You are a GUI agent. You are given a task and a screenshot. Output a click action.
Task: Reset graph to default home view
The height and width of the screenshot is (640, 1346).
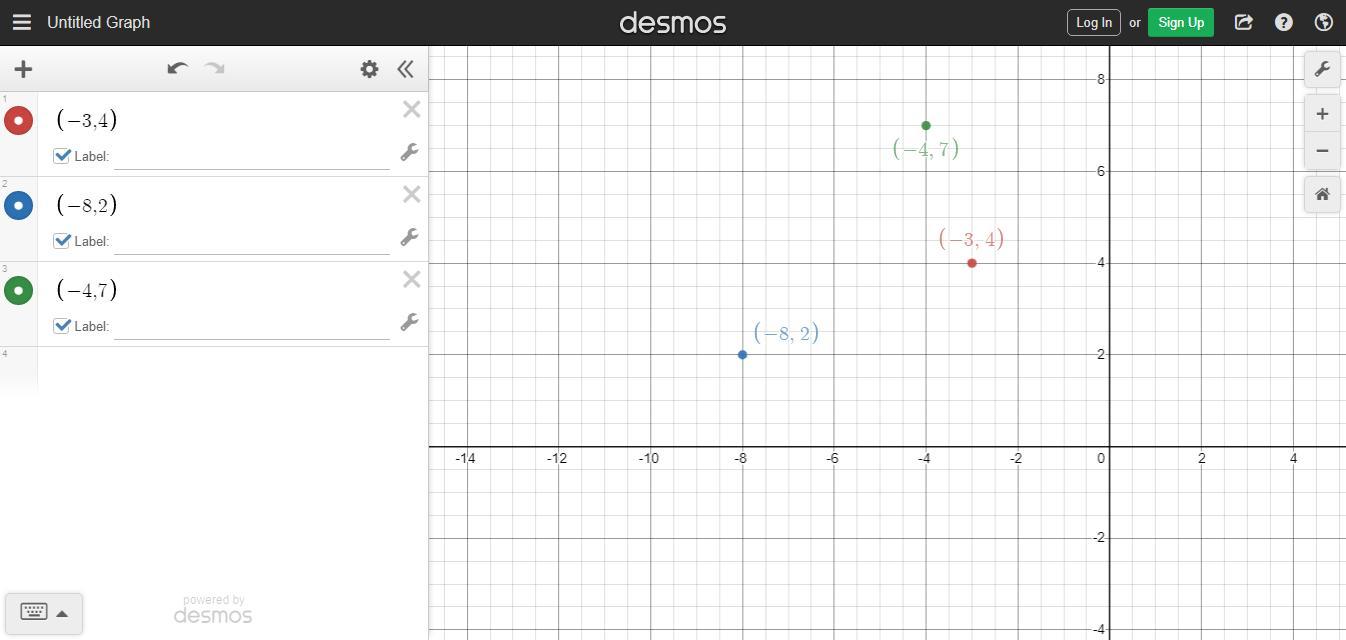click(x=1322, y=194)
